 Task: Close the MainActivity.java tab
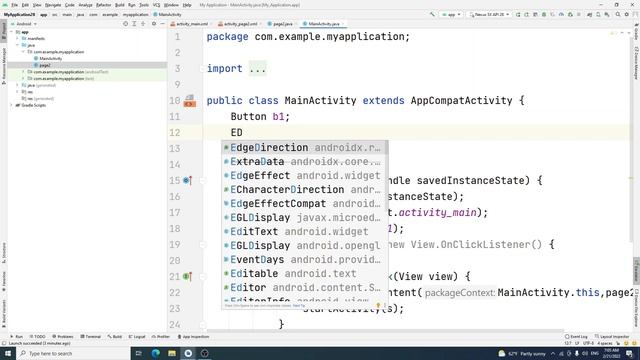pos(343,24)
